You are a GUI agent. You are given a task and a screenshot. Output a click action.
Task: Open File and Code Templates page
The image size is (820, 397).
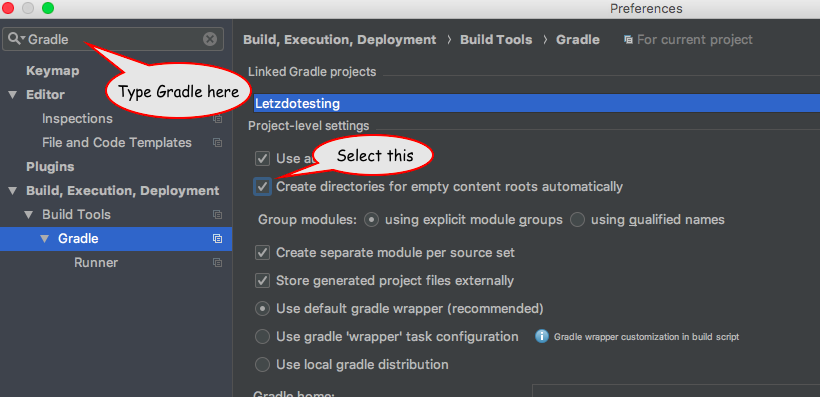click(117, 143)
